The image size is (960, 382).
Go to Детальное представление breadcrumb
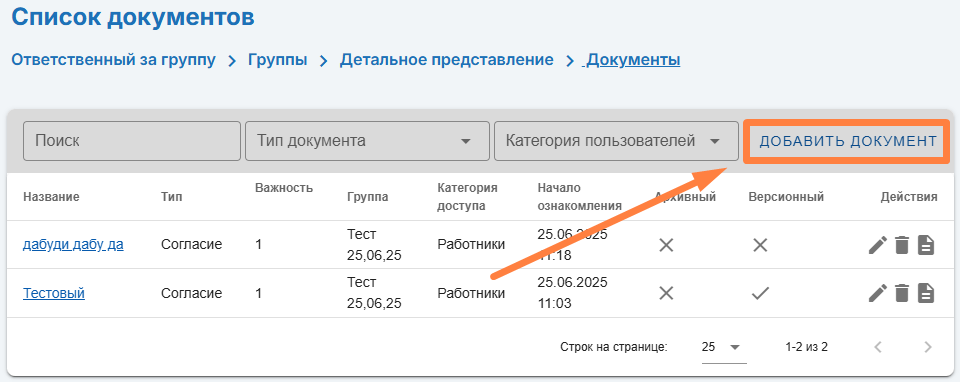[447, 60]
